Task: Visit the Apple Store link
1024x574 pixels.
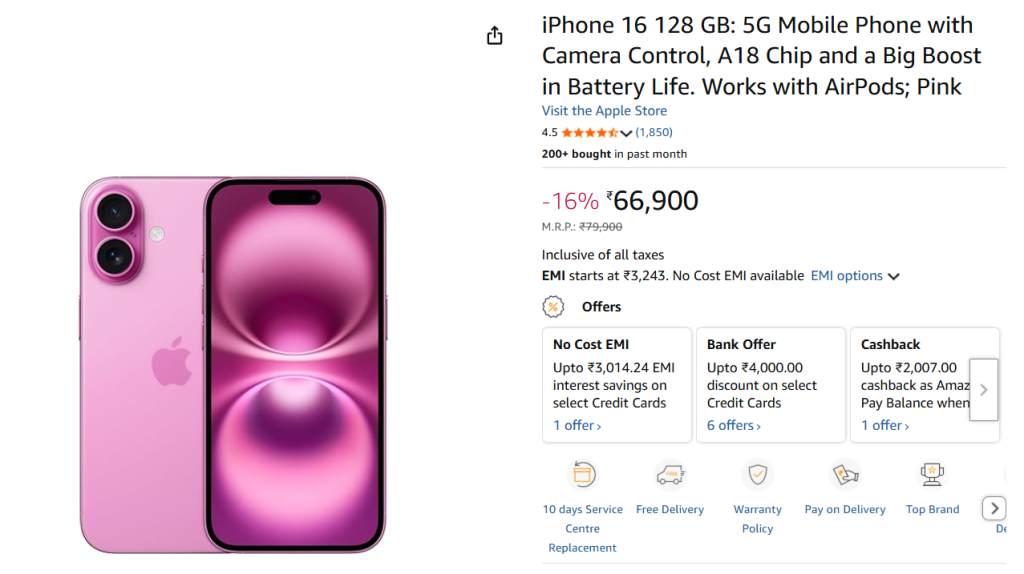Action: click(604, 111)
